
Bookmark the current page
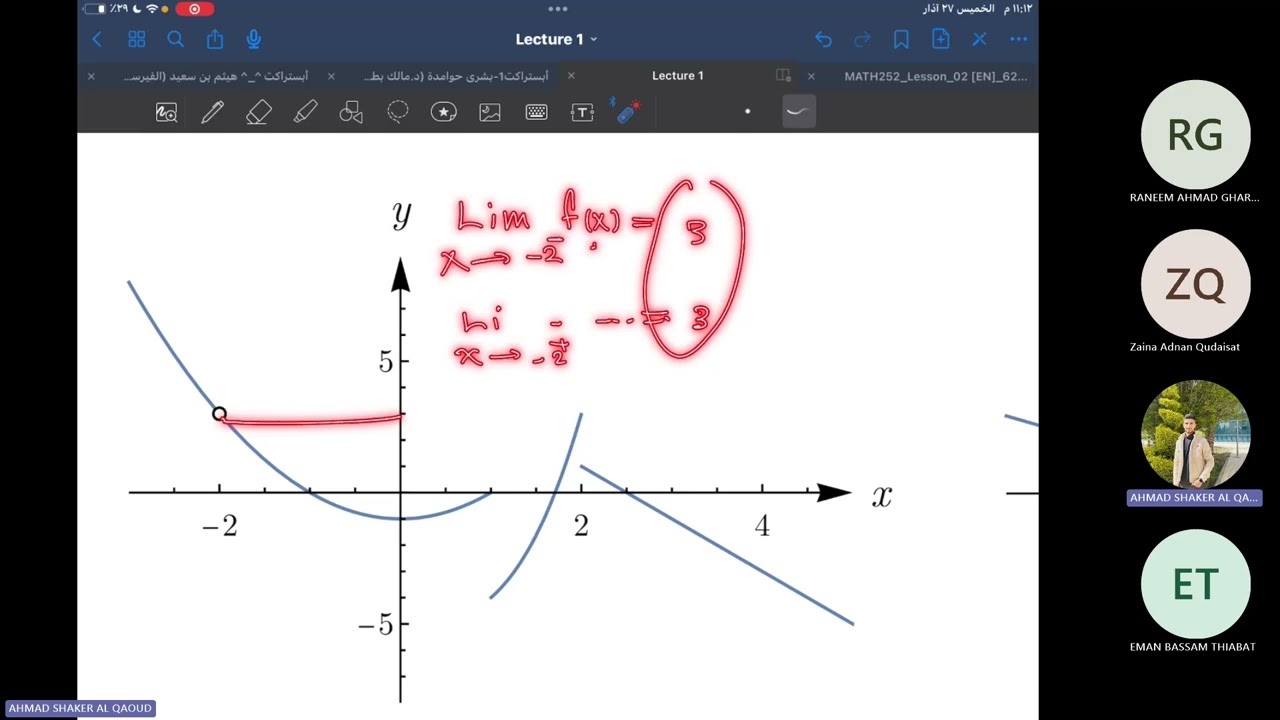click(901, 39)
